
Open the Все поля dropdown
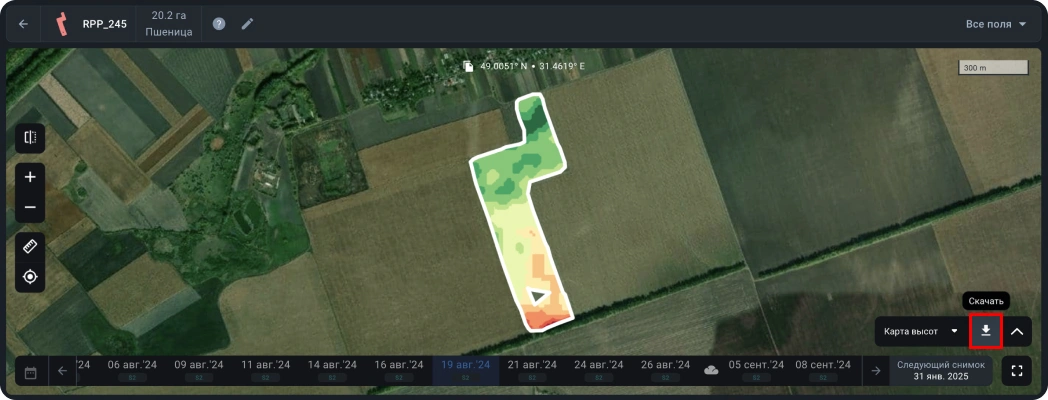click(x=996, y=24)
